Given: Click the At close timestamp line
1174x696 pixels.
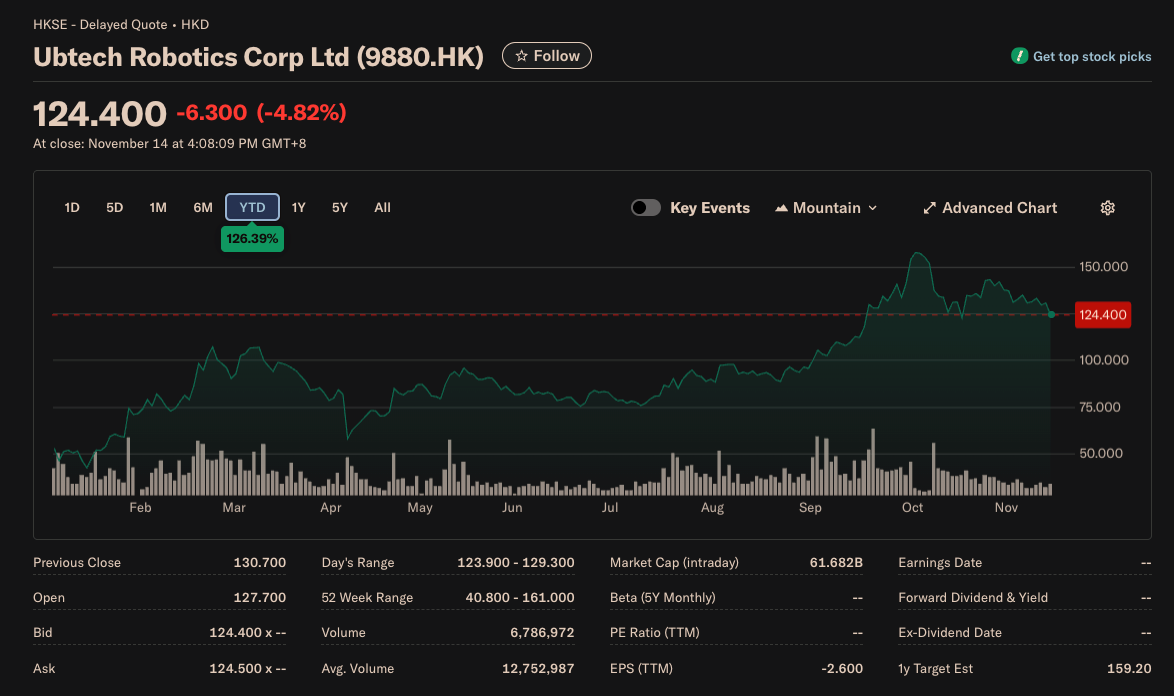Looking at the screenshot, I should 169,144.
